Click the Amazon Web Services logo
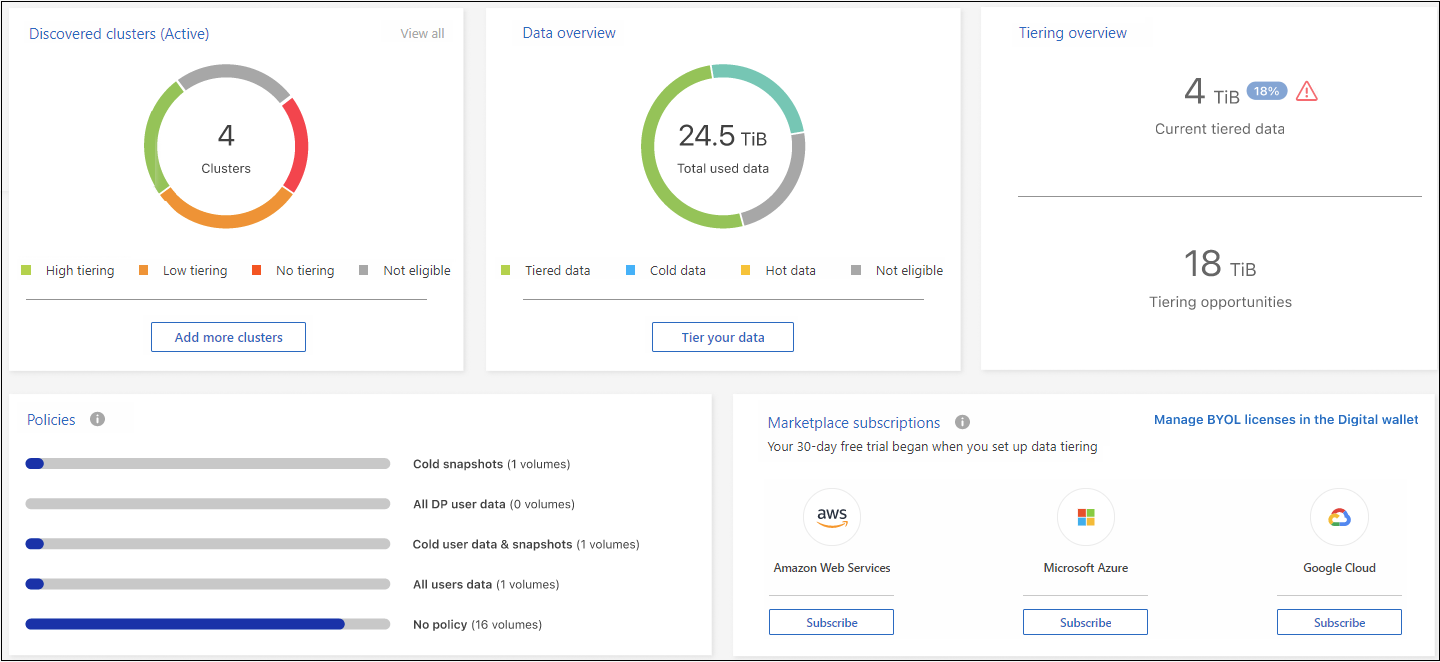The image size is (1440, 662). pyautogui.click(x=831, y=517)
